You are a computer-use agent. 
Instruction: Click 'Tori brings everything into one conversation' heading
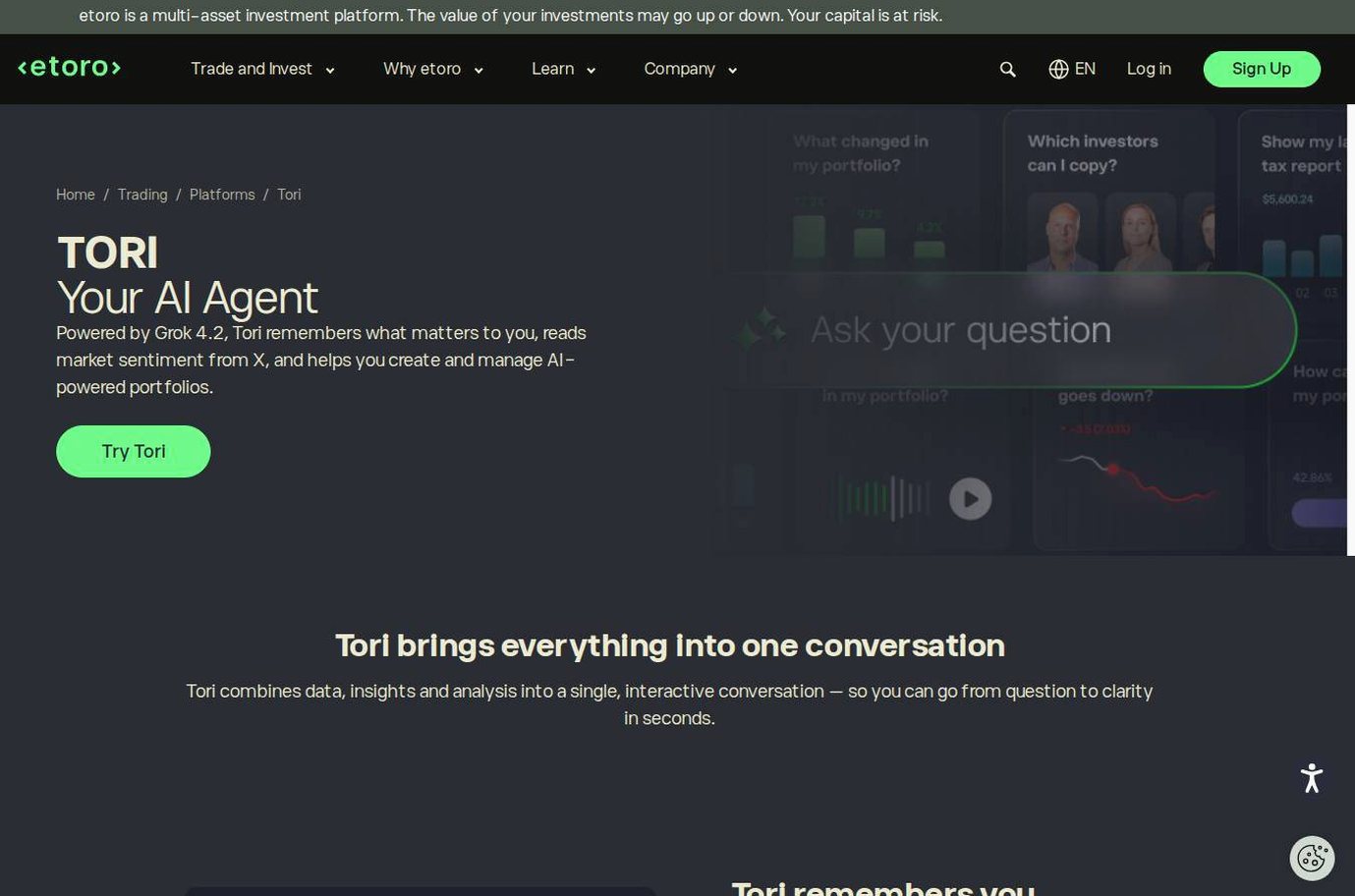click(x=670, y=645)
